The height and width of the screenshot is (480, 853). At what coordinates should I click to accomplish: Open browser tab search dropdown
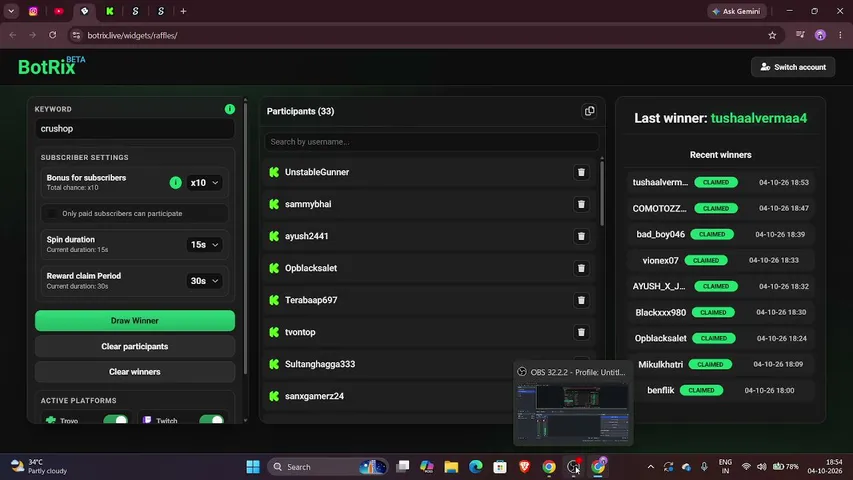(11, 11)
